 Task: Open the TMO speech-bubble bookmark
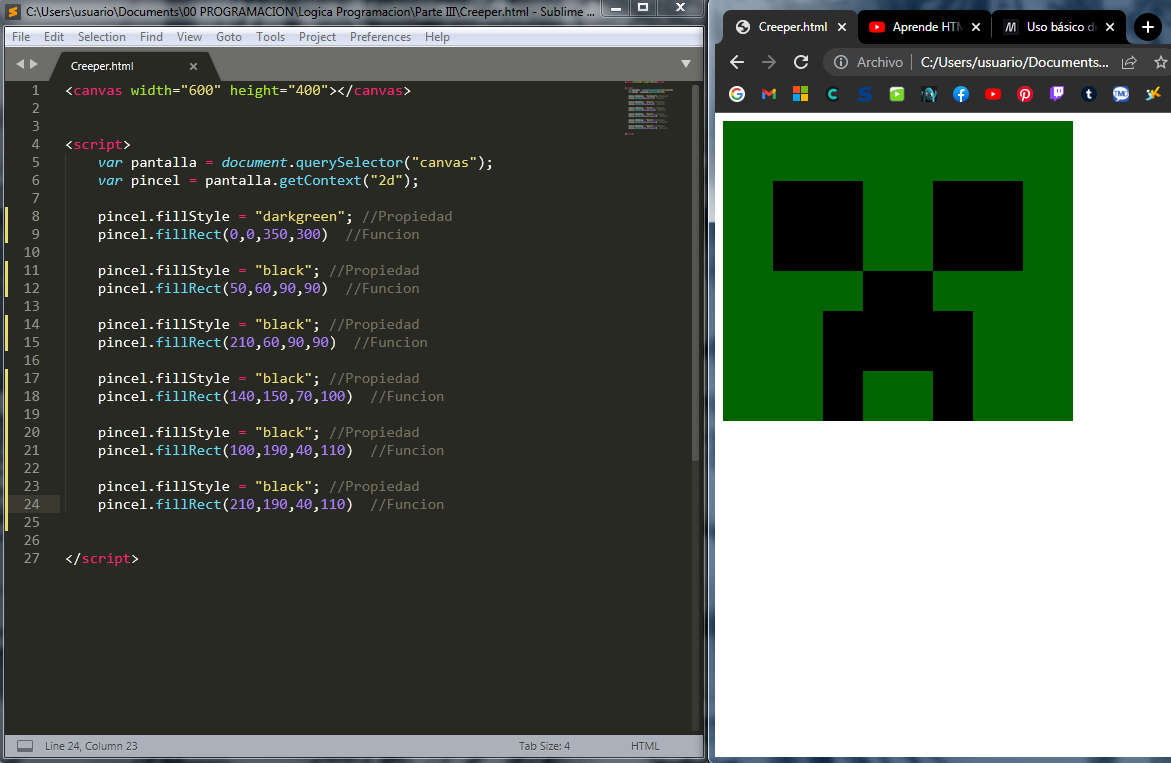tap(1121, 94)
